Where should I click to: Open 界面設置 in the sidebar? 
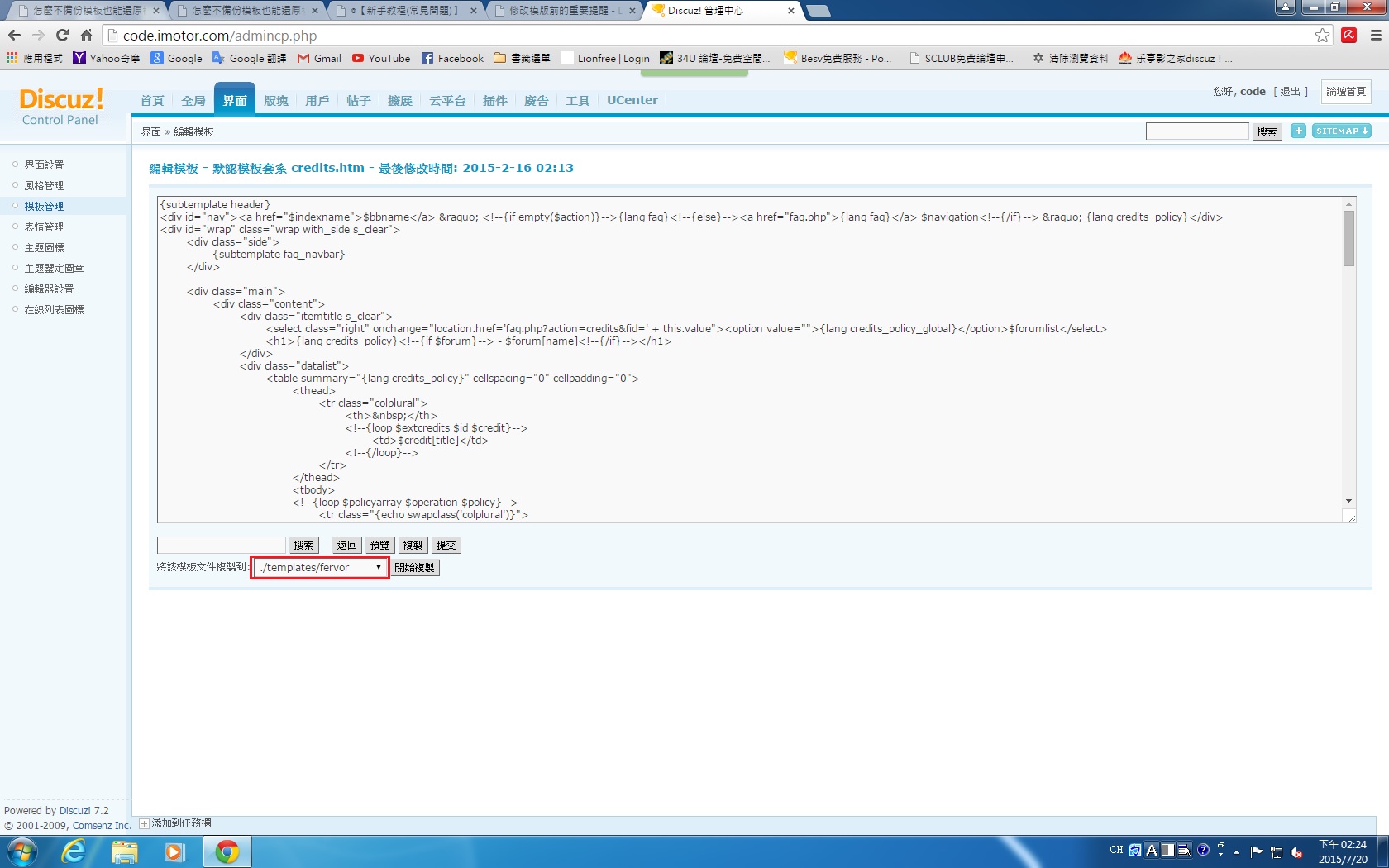click(44, 165)
